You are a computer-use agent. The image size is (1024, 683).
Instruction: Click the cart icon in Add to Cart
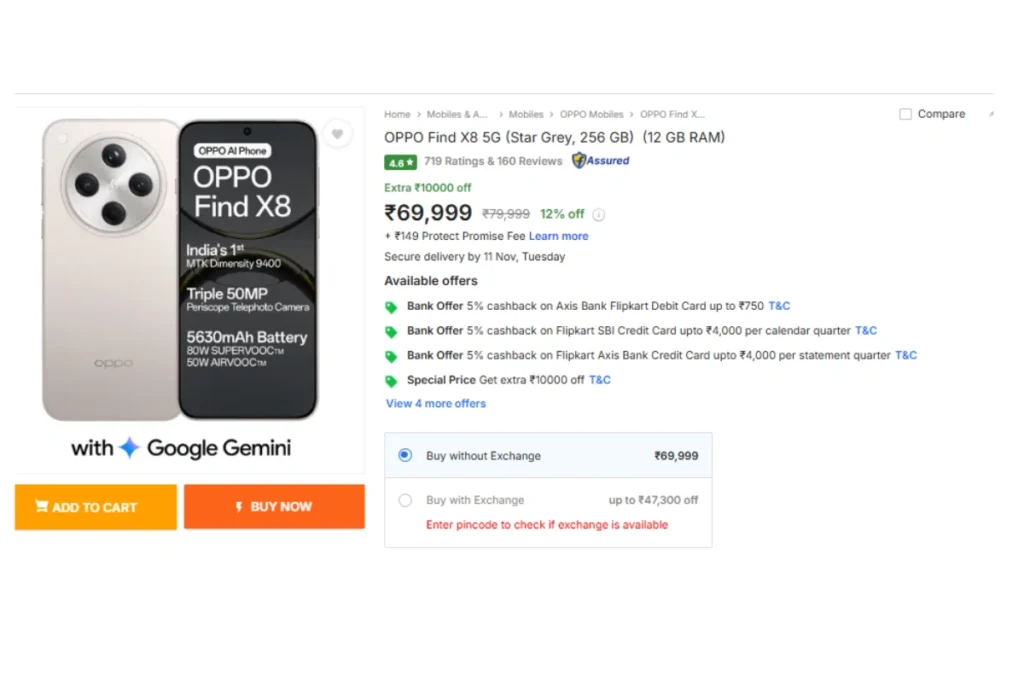[41, 507]
